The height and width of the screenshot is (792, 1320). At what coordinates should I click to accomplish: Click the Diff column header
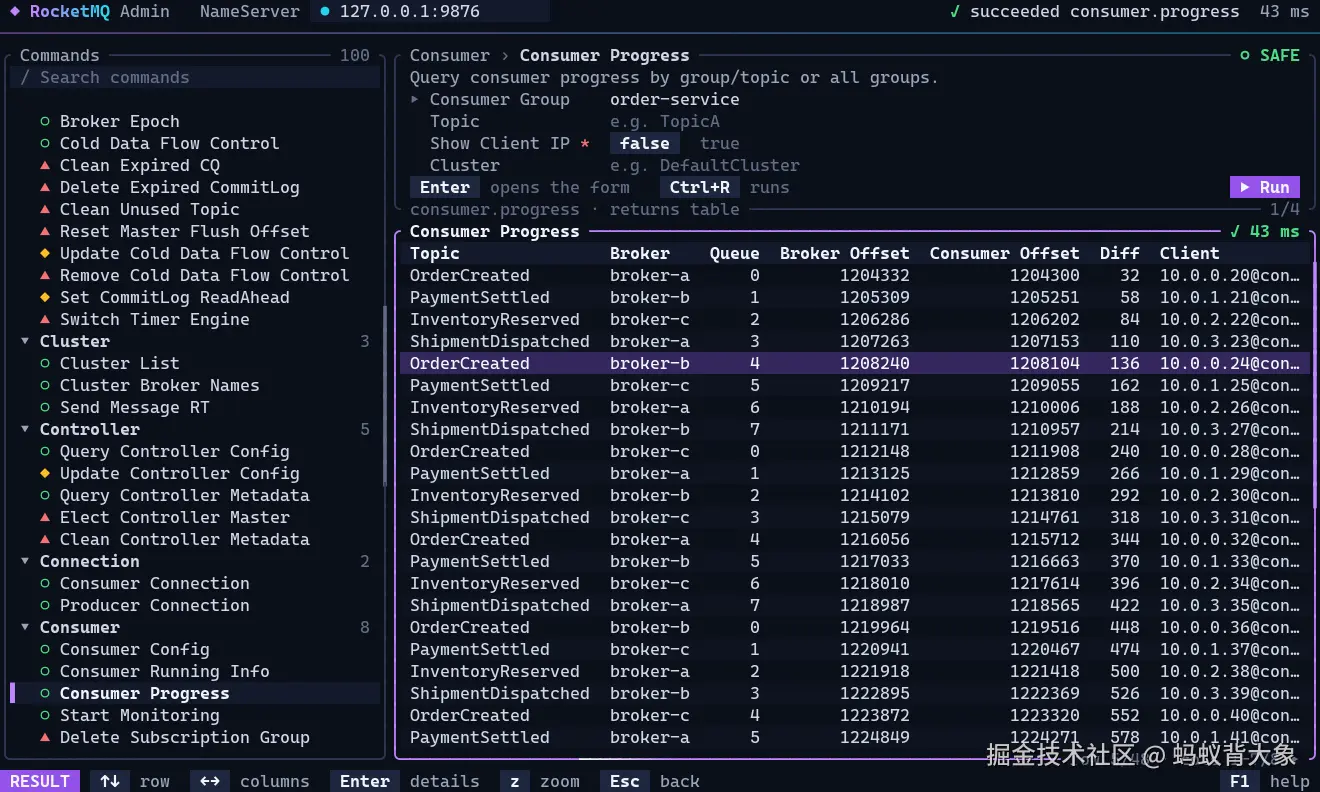point(1120,254)
